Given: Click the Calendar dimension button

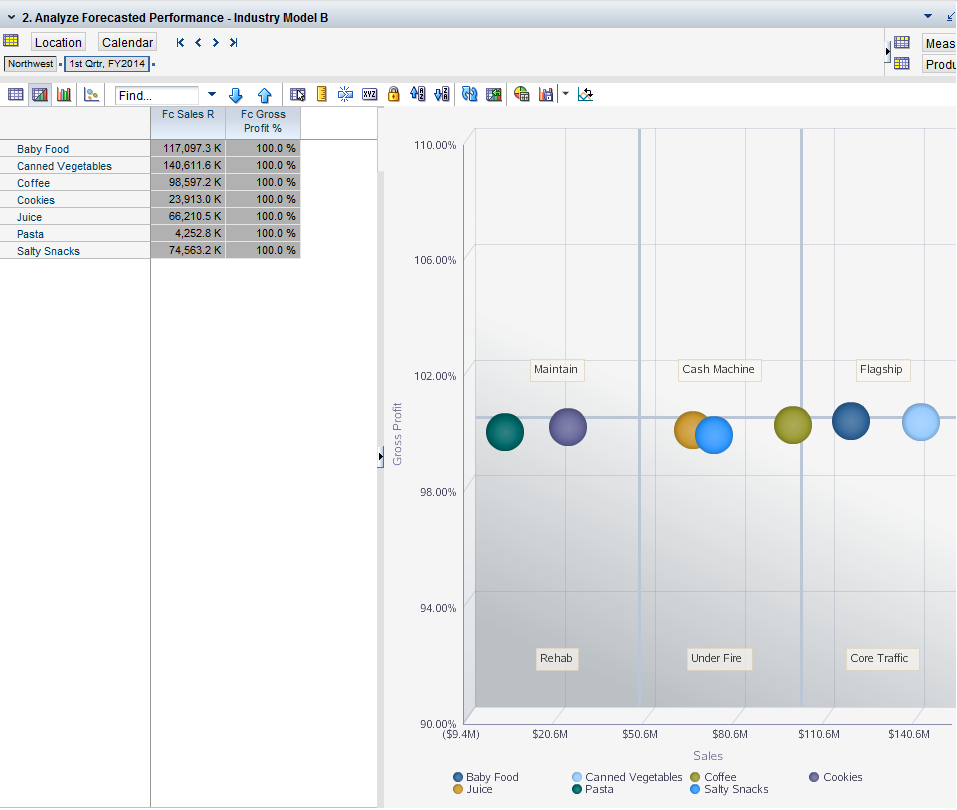Looking at the screenshot, I should point(127,42).
